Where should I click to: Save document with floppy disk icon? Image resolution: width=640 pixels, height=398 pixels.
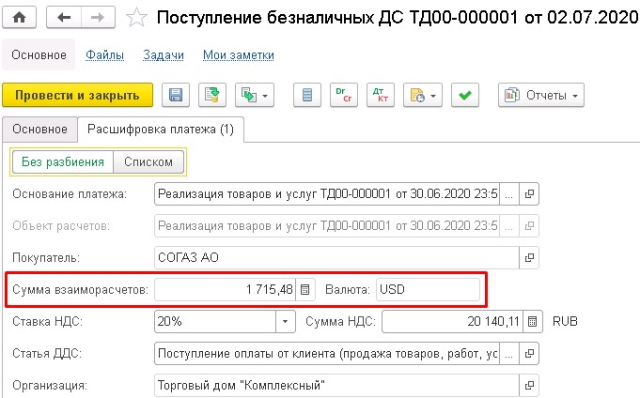click(176, 95)
